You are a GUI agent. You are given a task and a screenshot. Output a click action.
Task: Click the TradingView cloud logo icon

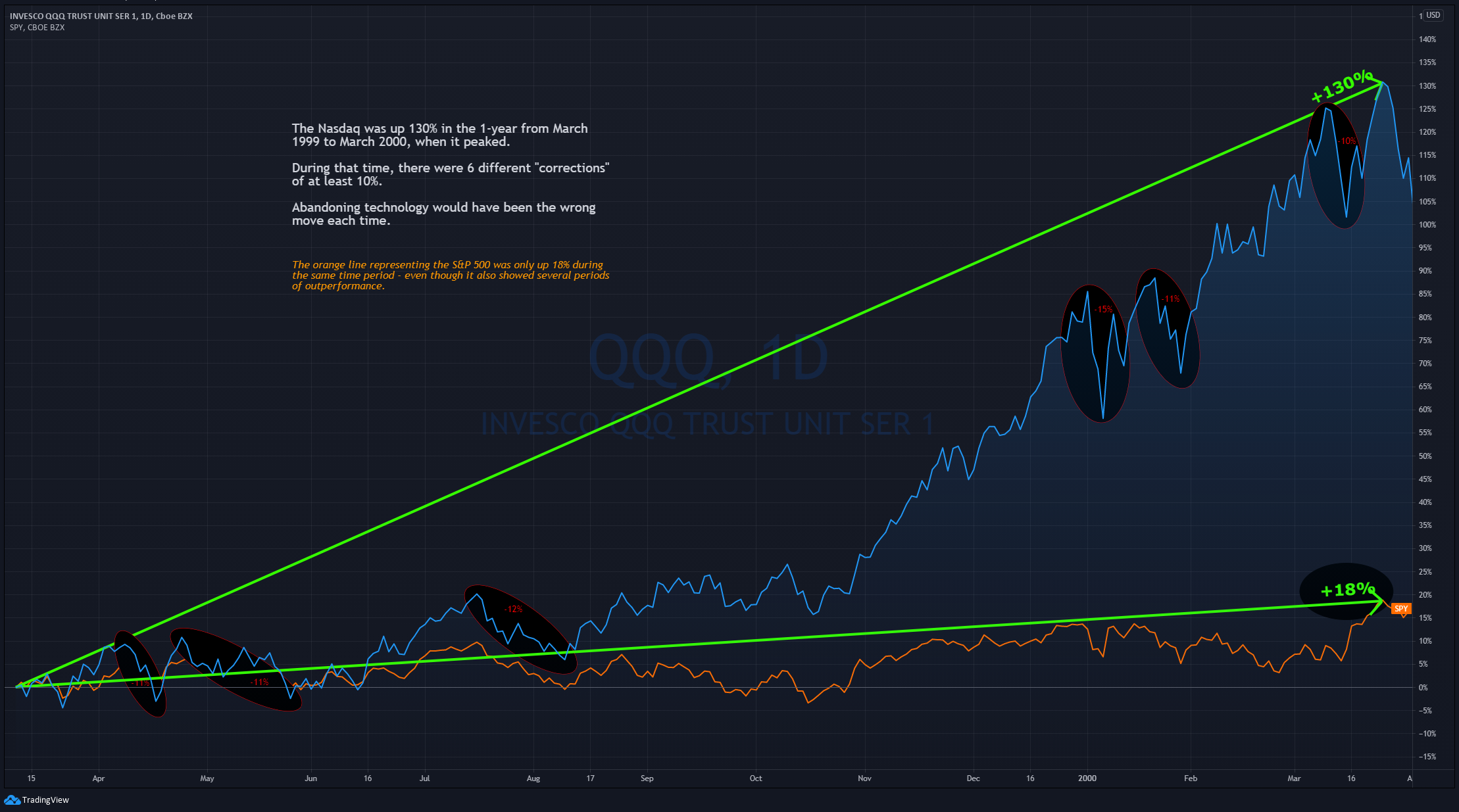pyautogui.click(x=12, y=800)
